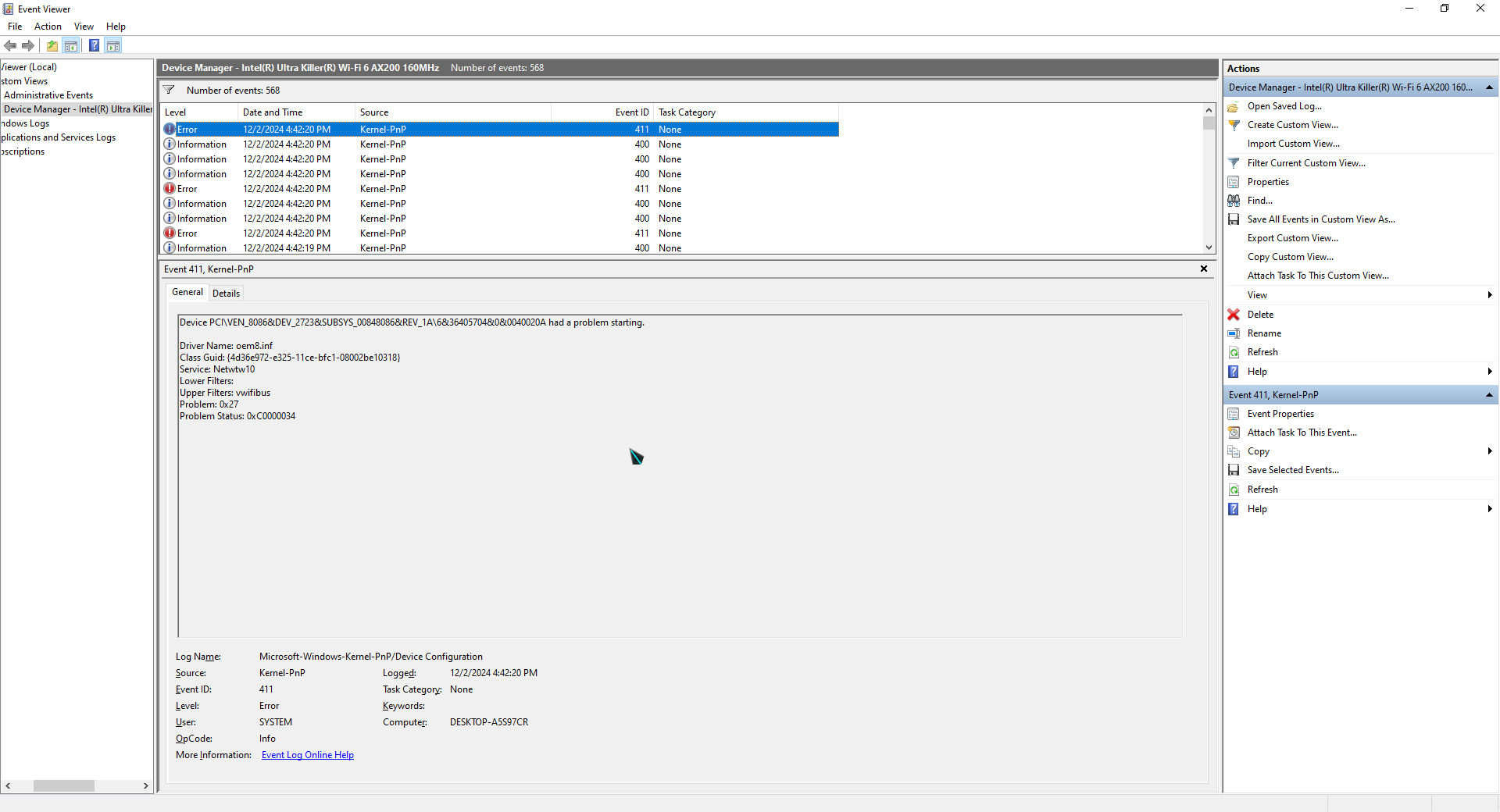Click the console tree horizontal scrollbar thumb

coord(64,785)
